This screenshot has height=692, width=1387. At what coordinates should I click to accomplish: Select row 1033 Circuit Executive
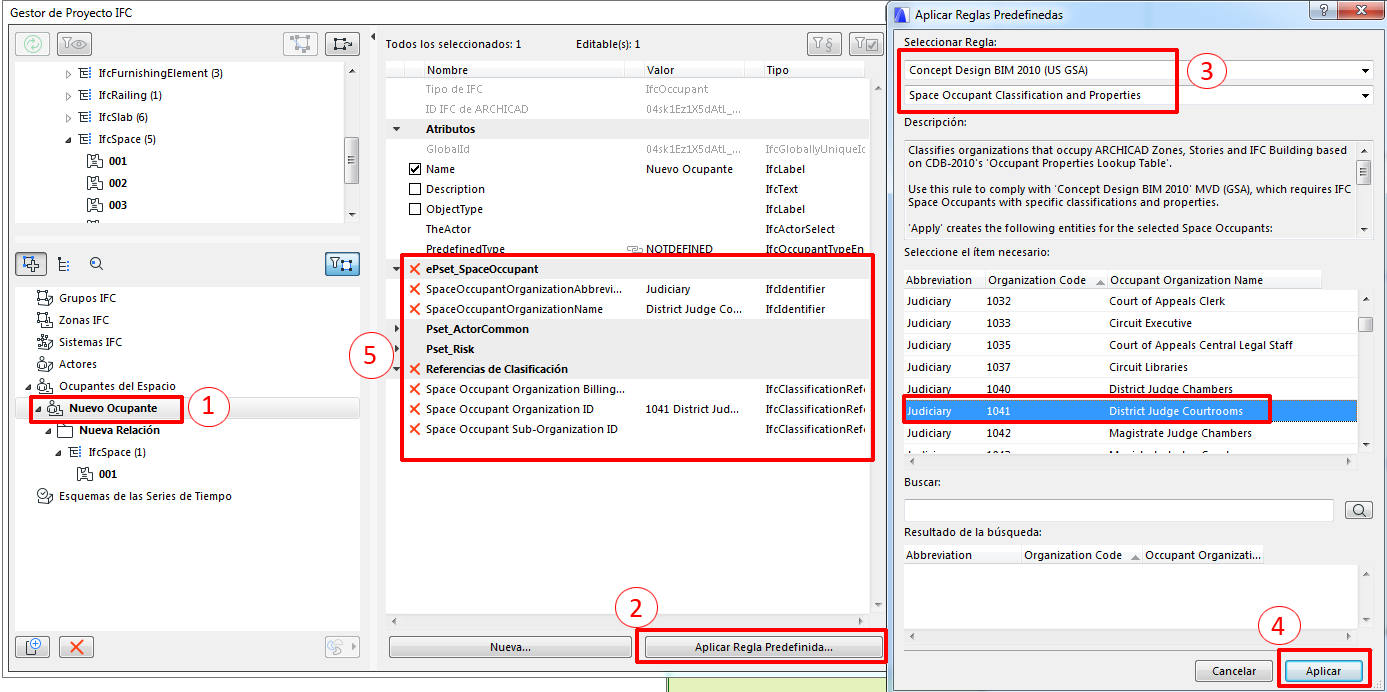1130,323
